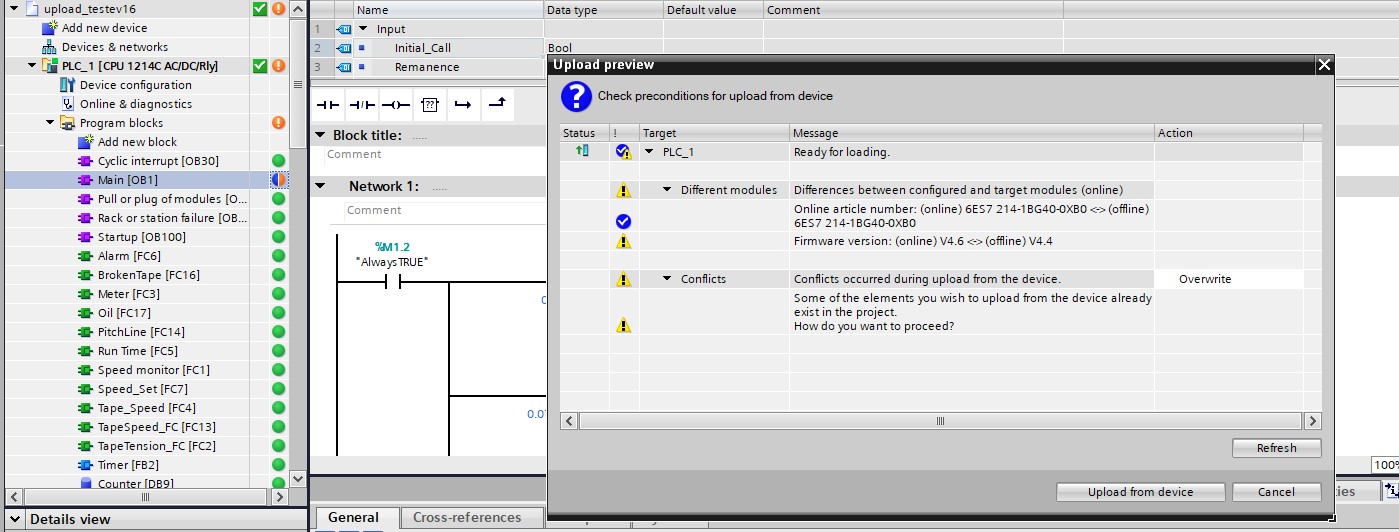Select Run Time [FC5] block
Image resolution: width=1399 pixels, height=532 pixels.
point(137,351)
